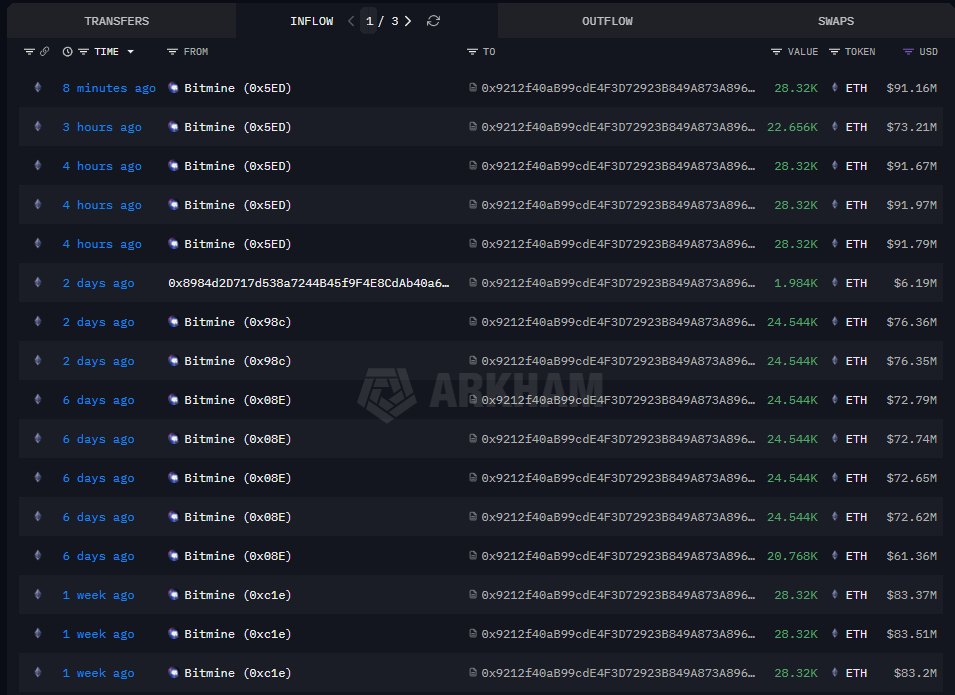Select the ETH token in $91.79M row
This screenshot has height=695, width=955.
(856, 244)
